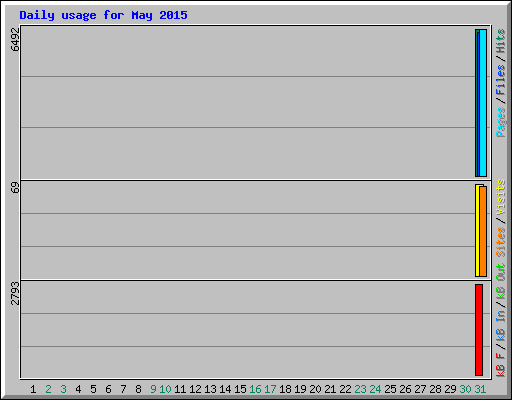
Task: Click day 21 on the x-axis
Action: tap(330, 389)
